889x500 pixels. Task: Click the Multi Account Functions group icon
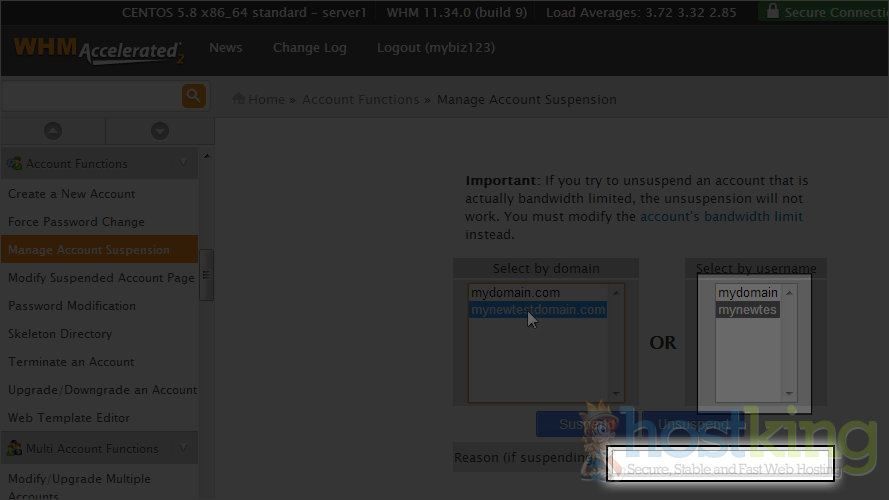click(x=14, y=448)
